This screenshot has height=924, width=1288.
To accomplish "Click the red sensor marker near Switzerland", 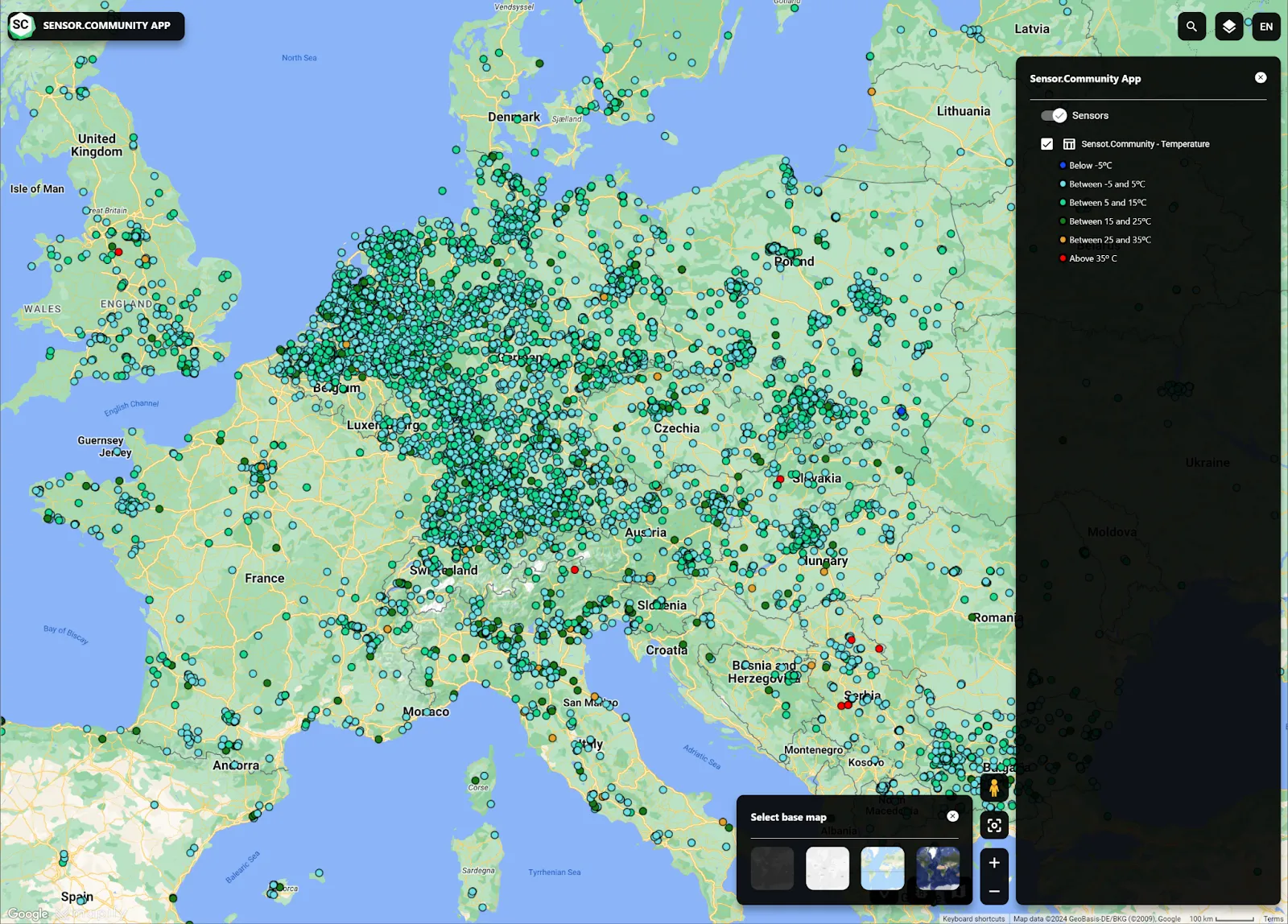I will (x=575, y=570).
